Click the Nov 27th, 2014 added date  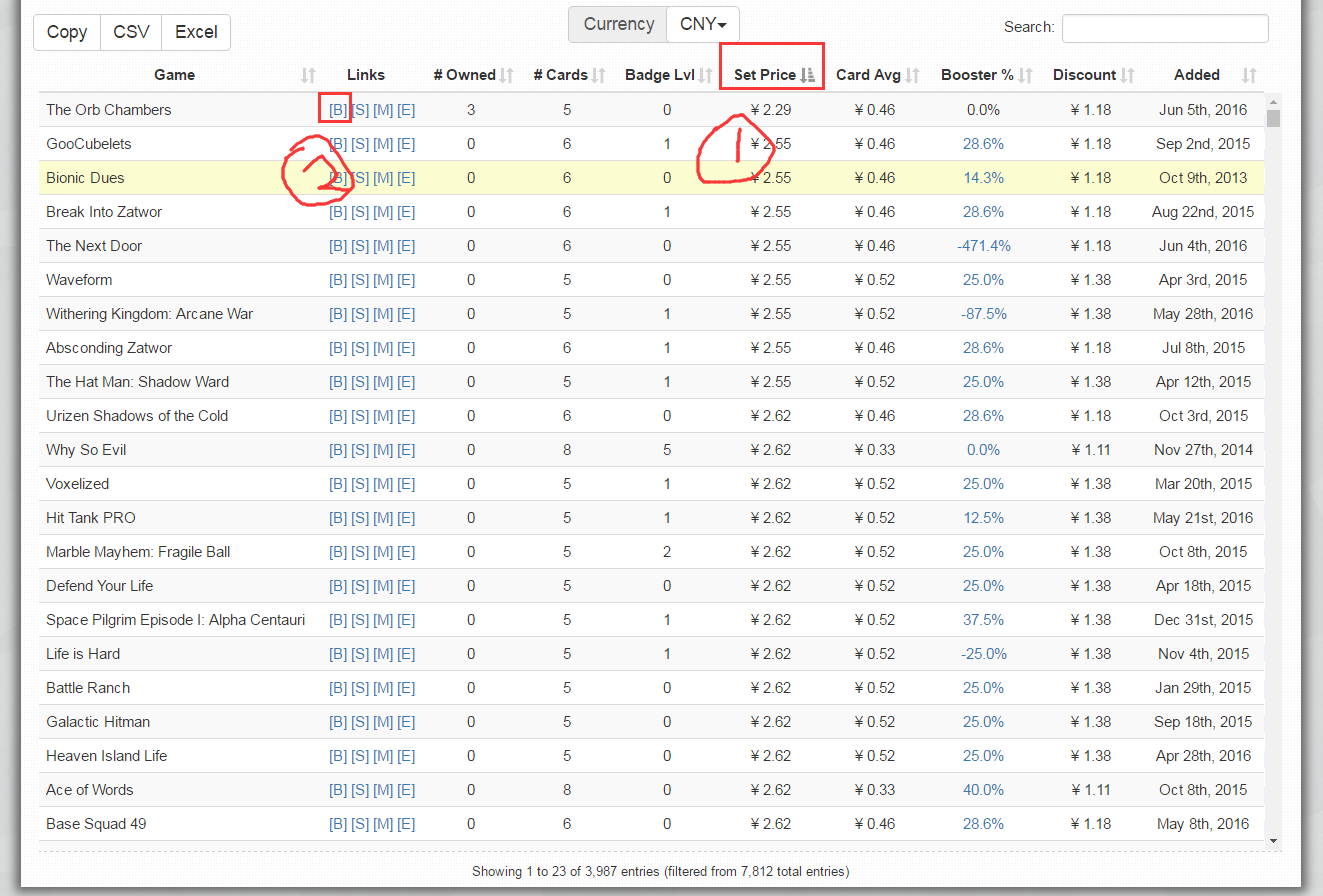point(1203,450)
